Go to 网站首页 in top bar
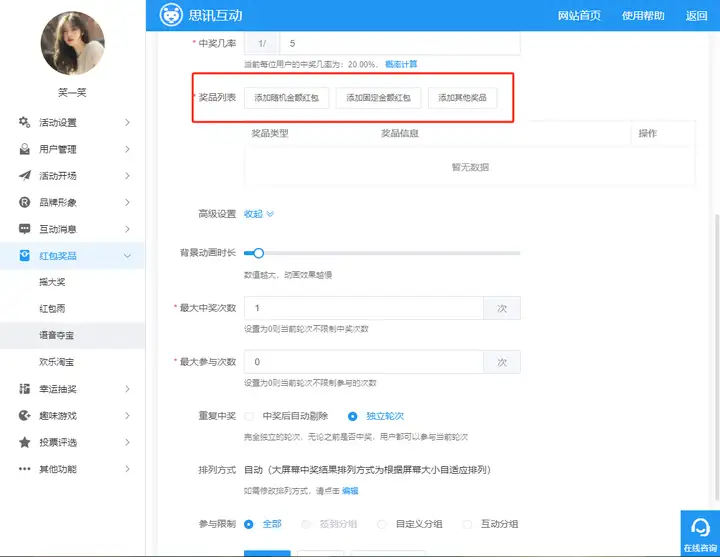The image size is (720, 557). [x=579, y=16]
